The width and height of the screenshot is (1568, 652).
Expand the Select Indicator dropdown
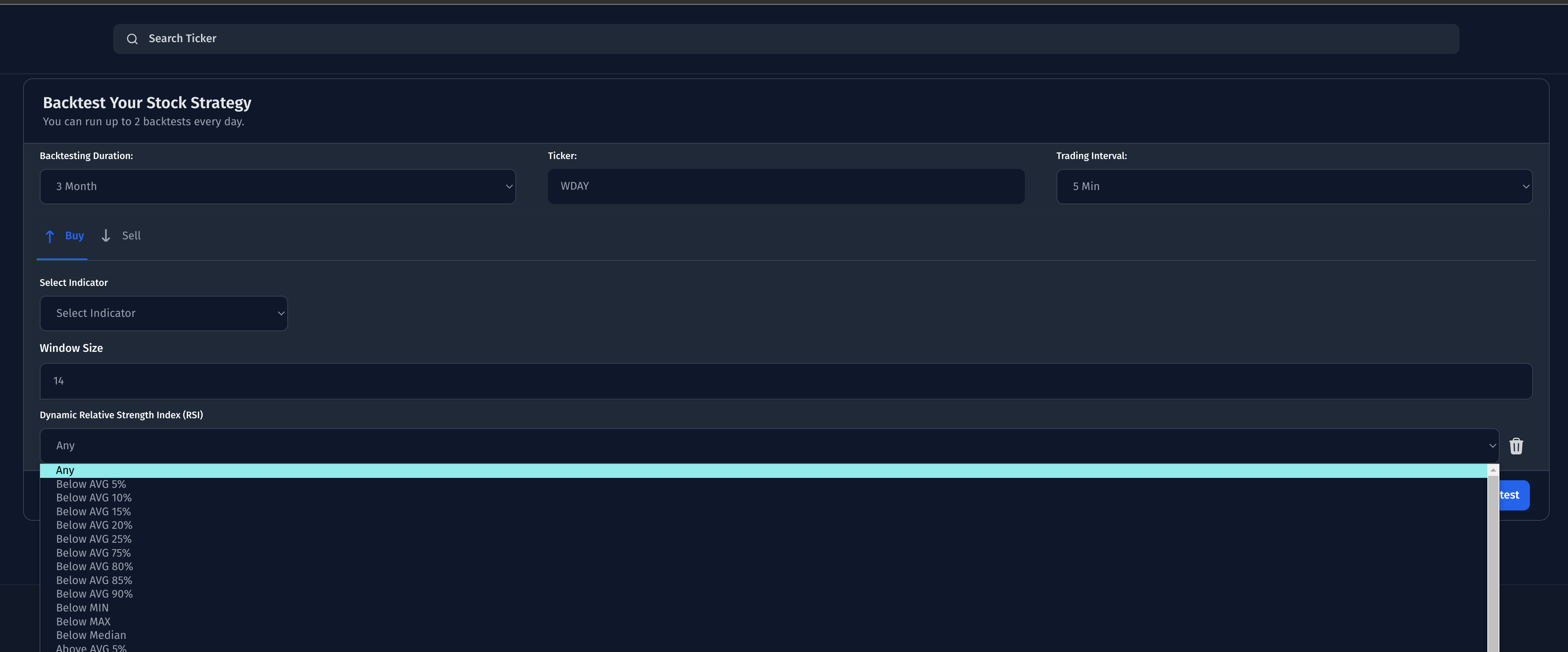pos(163,314)
